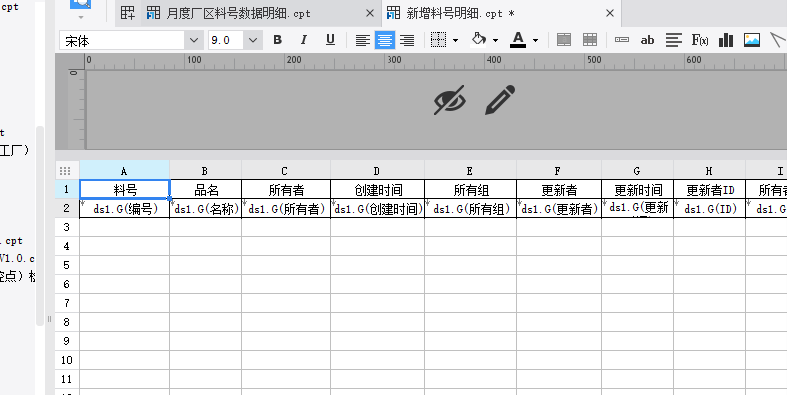This screenshot has height=395, width=787.
Task: Select column B header
Action: pos(205,170)
